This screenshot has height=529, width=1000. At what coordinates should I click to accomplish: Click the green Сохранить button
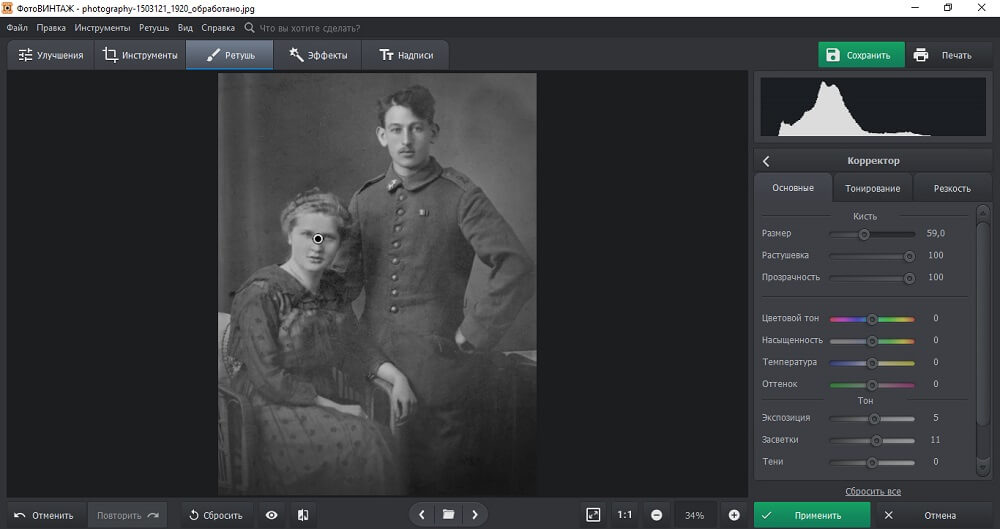pos(861,55)
